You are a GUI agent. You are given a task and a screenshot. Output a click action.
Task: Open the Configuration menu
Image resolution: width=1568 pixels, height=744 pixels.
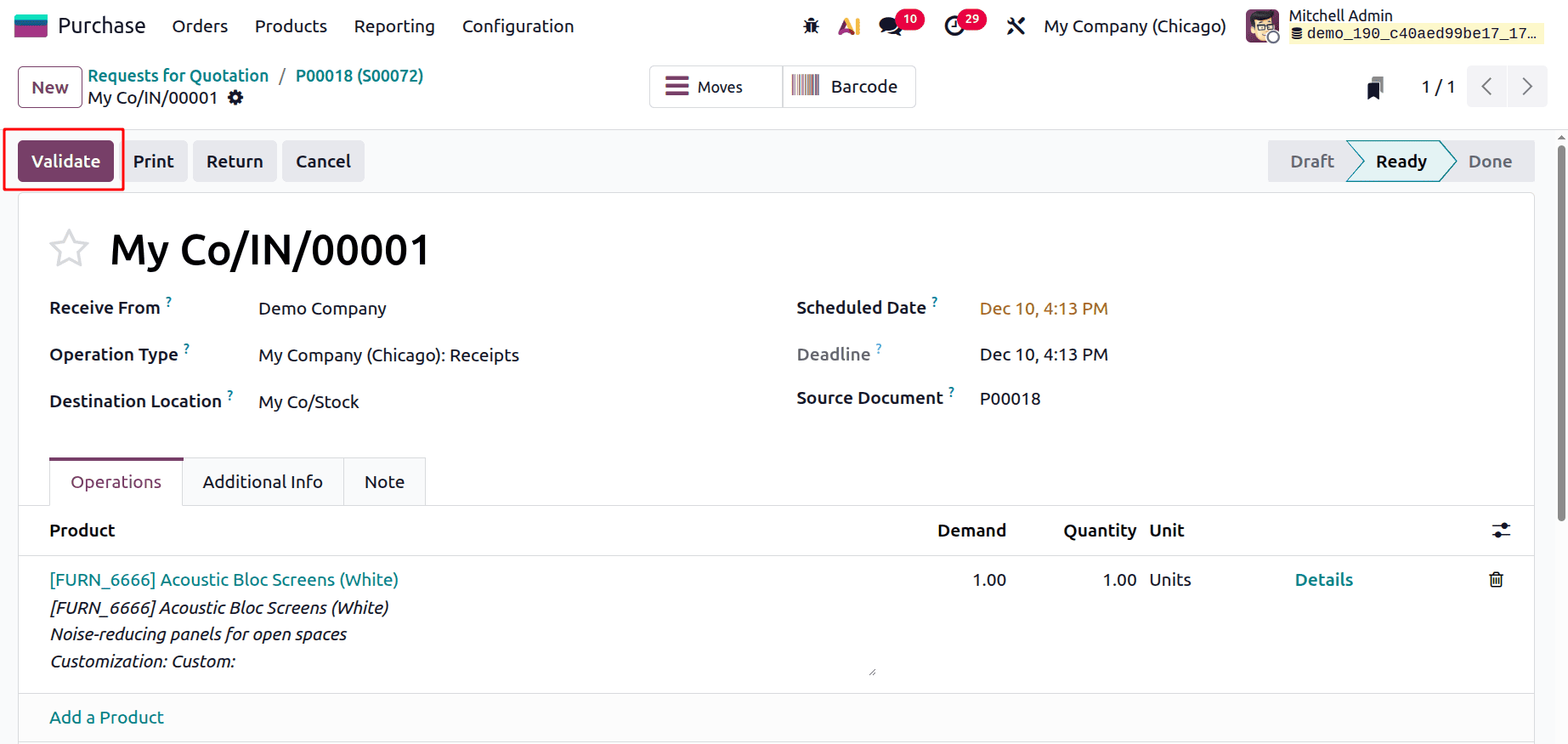pyautogui.click(x=518, y=26)
